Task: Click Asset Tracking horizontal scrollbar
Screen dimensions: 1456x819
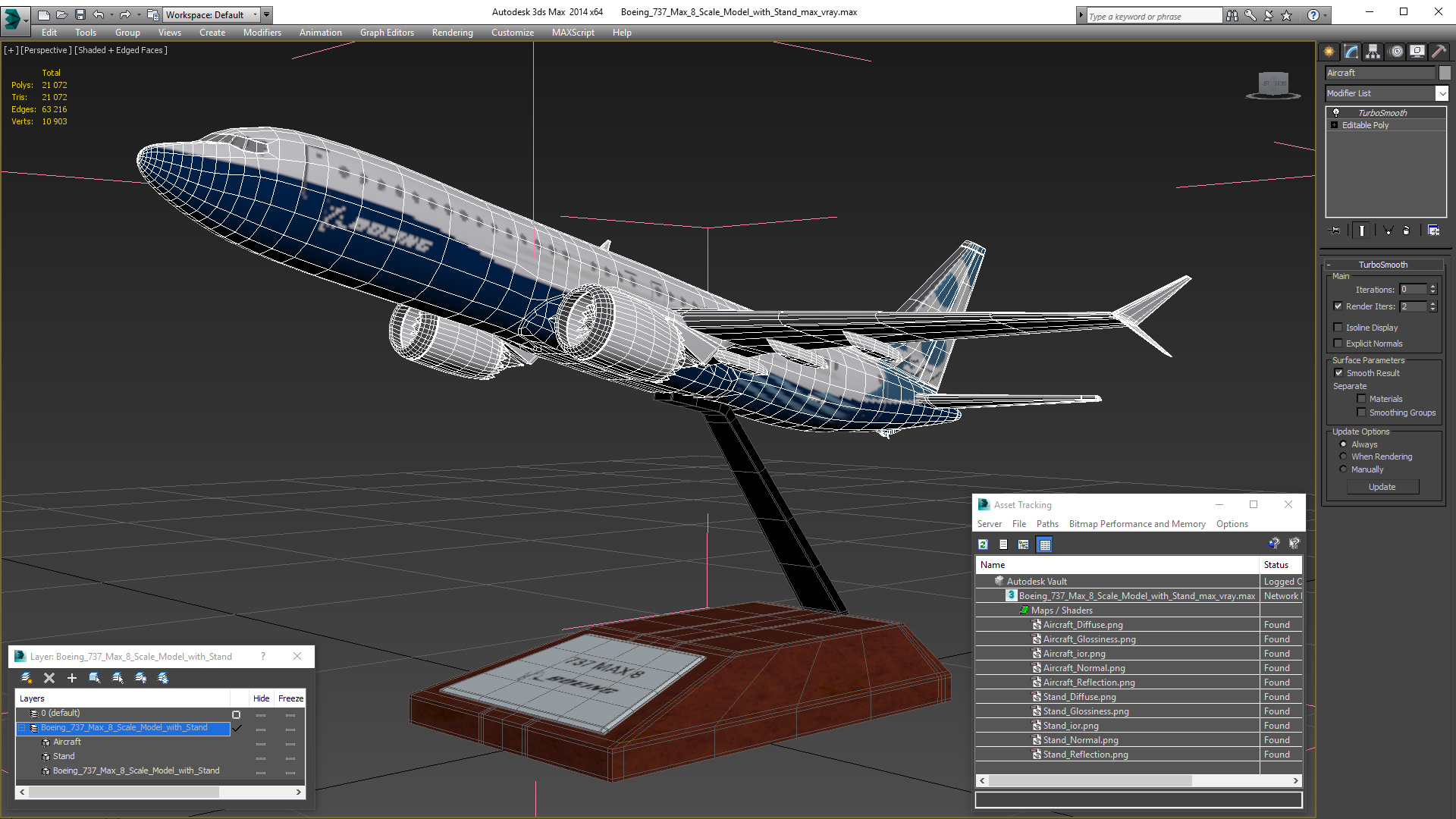Action: tap(1138, 780)
